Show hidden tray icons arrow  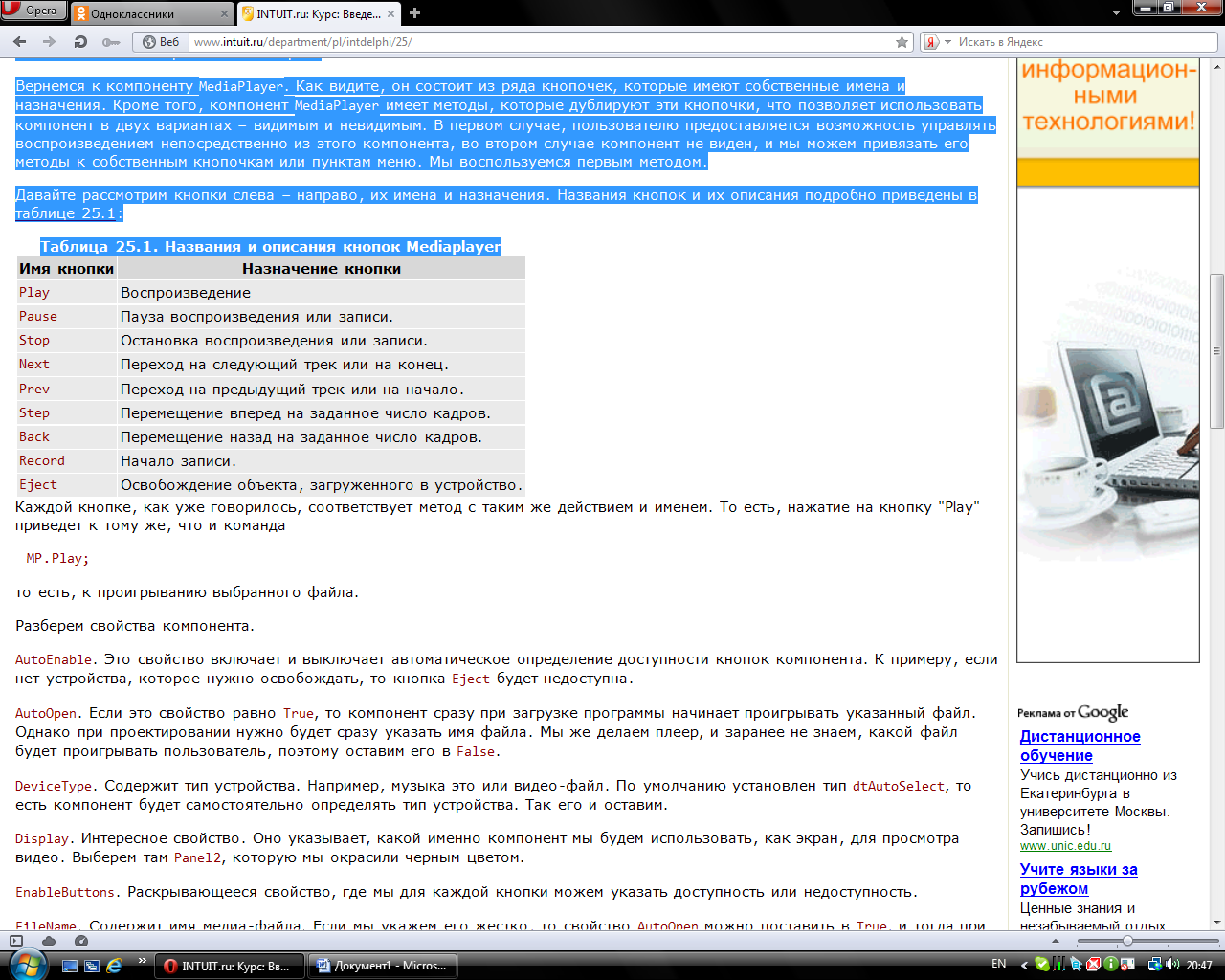pos(1025,966)
